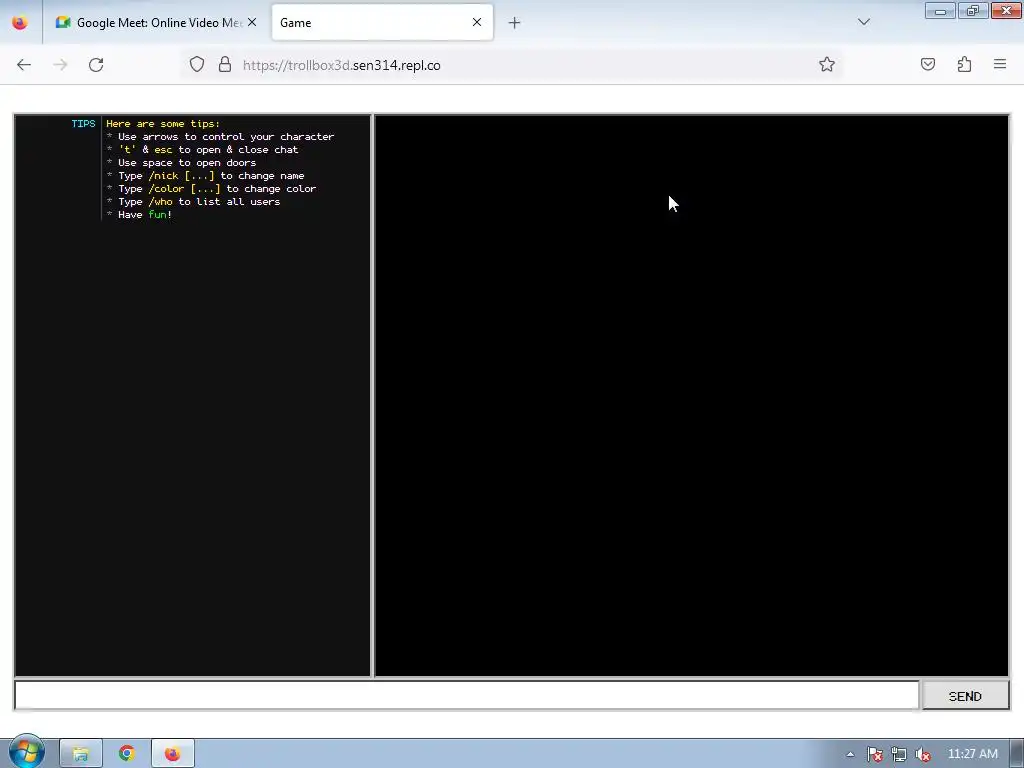Open the muted volume tray icon
Screen dimensions: 1024x768
point(923,754)
